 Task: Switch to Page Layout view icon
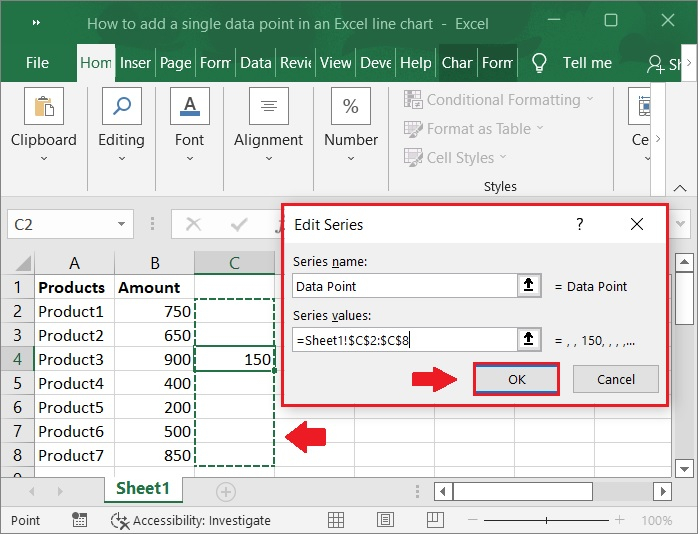pos(385,520)
